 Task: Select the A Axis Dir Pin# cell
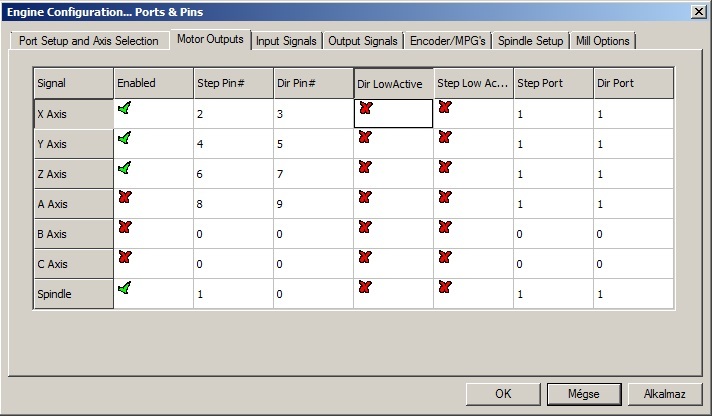[x=312, y=204]
